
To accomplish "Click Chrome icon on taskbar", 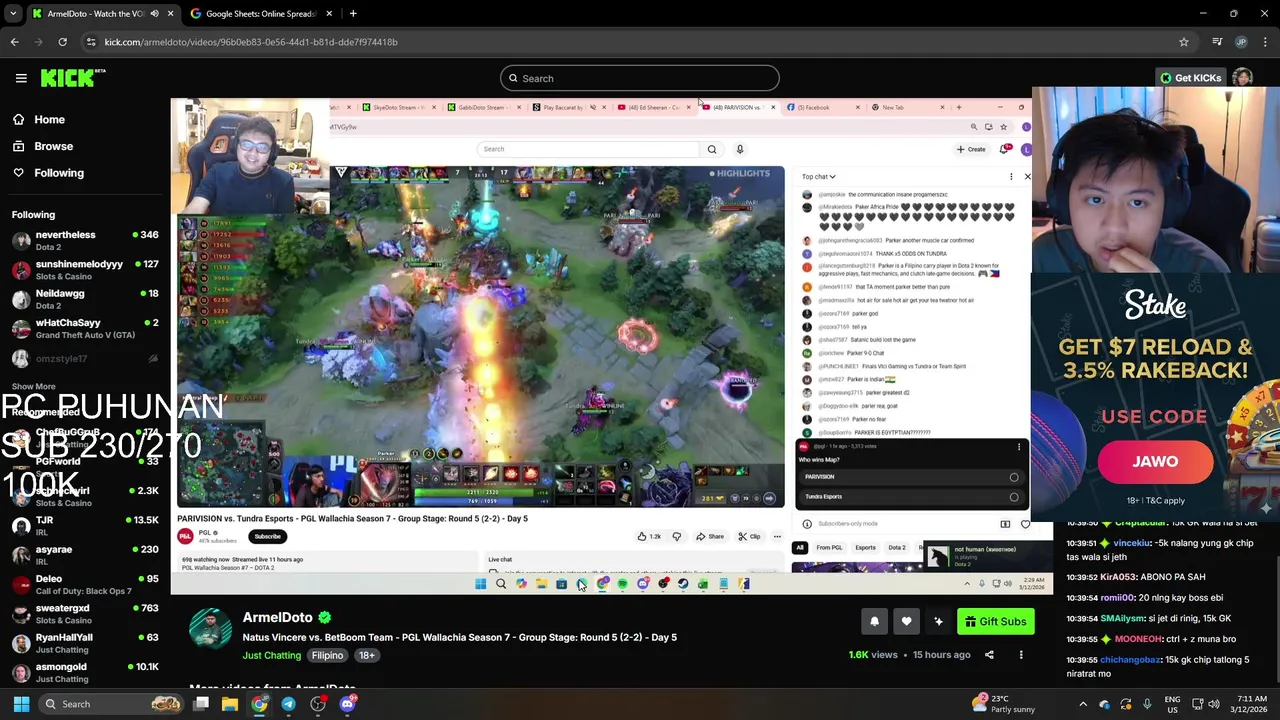I will (259, 704).
